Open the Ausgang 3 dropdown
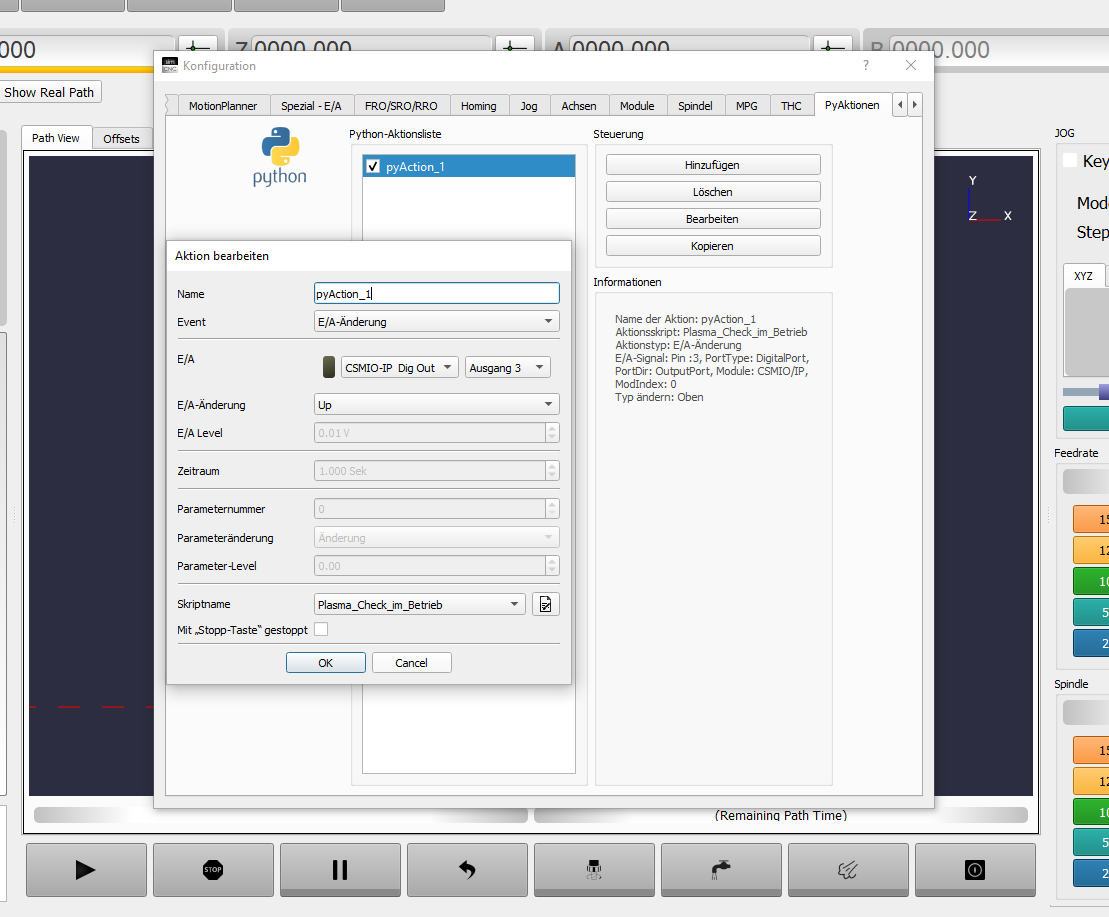The width and height of the screenshot is (1109, 917). pyautogui.click(x=508, y=368)
